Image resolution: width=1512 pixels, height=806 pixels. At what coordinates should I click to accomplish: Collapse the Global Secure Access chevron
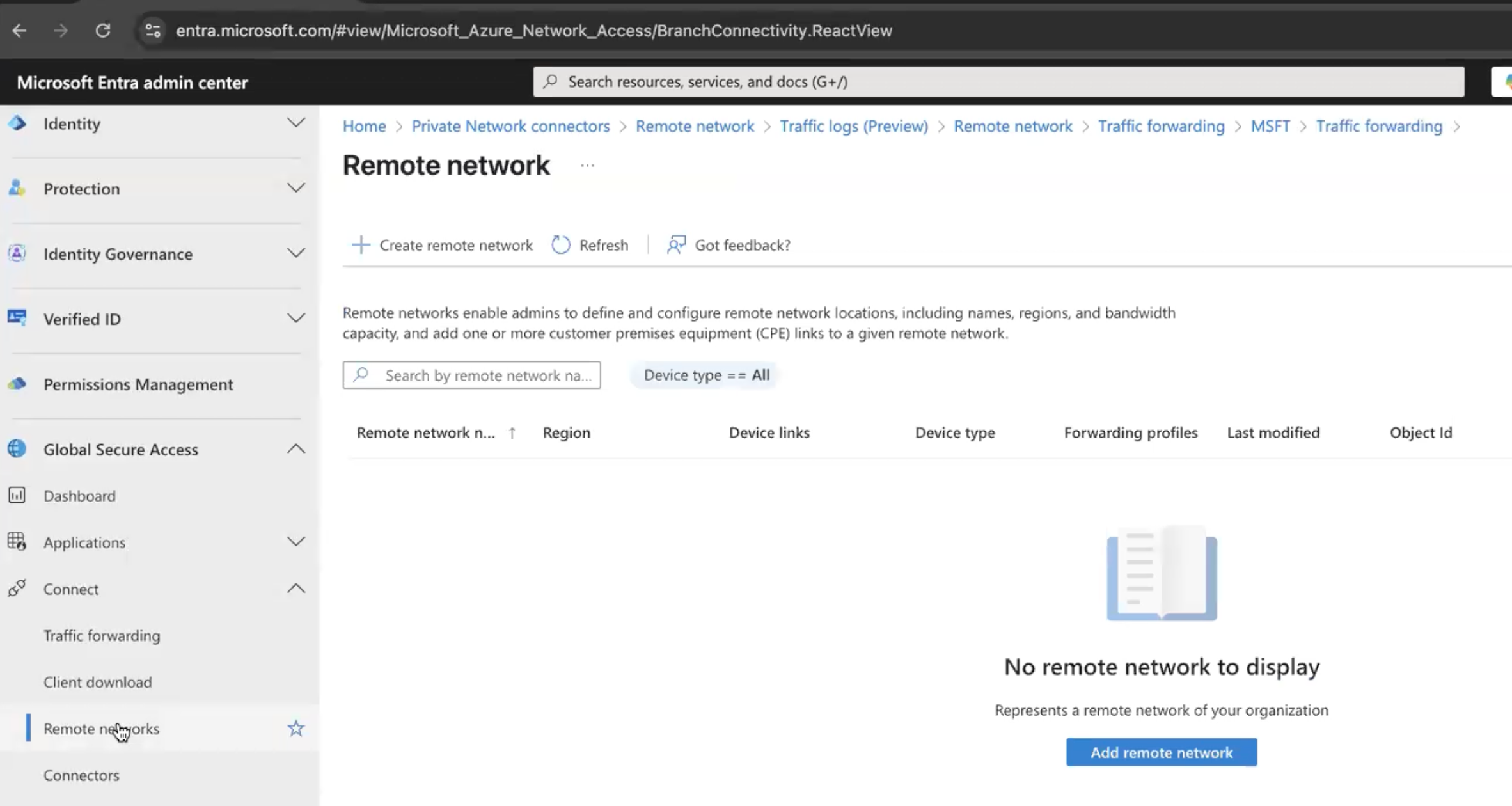[x=295, y=448]
